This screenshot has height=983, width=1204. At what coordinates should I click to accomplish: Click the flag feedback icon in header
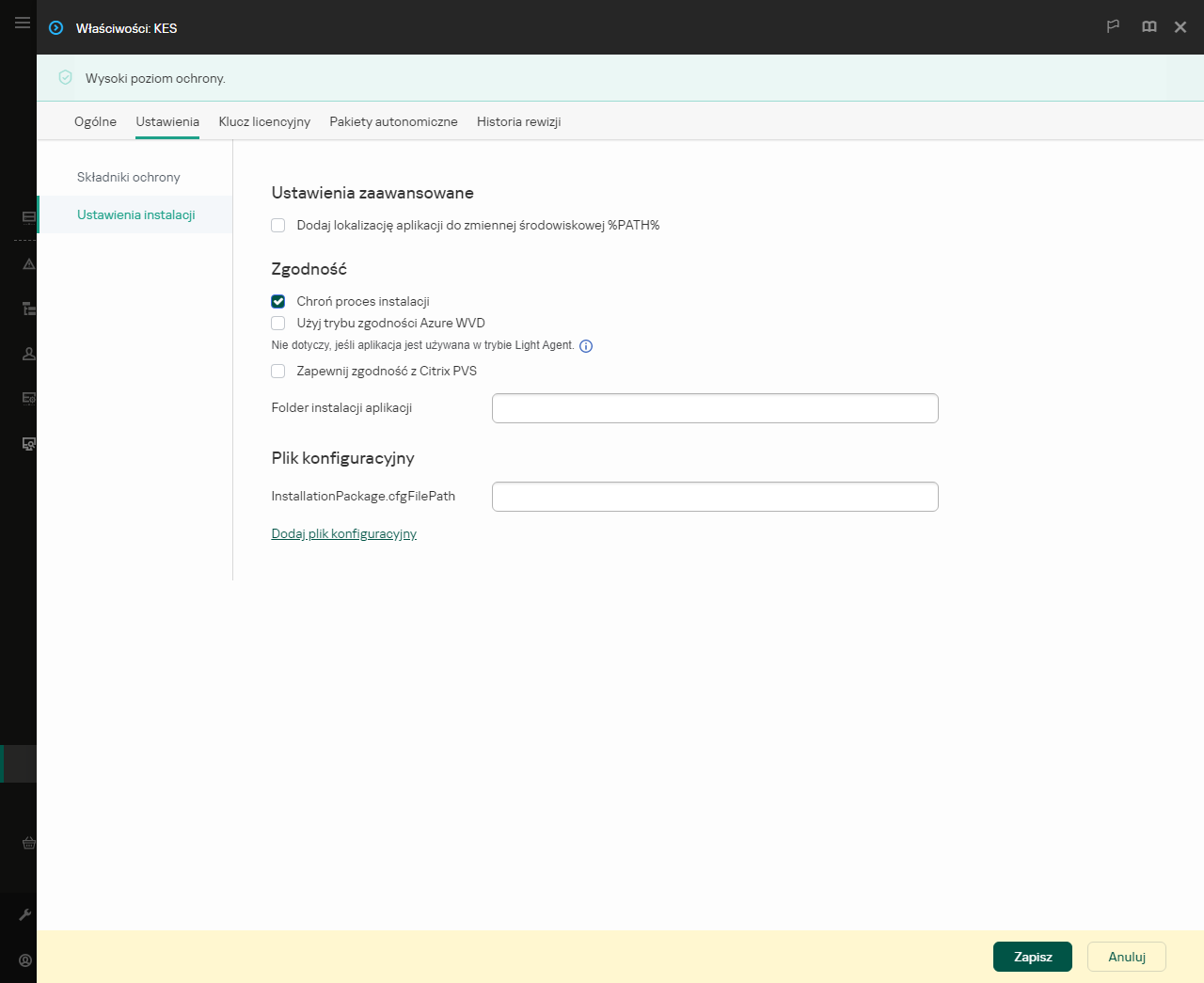(x=1113, y=27)
